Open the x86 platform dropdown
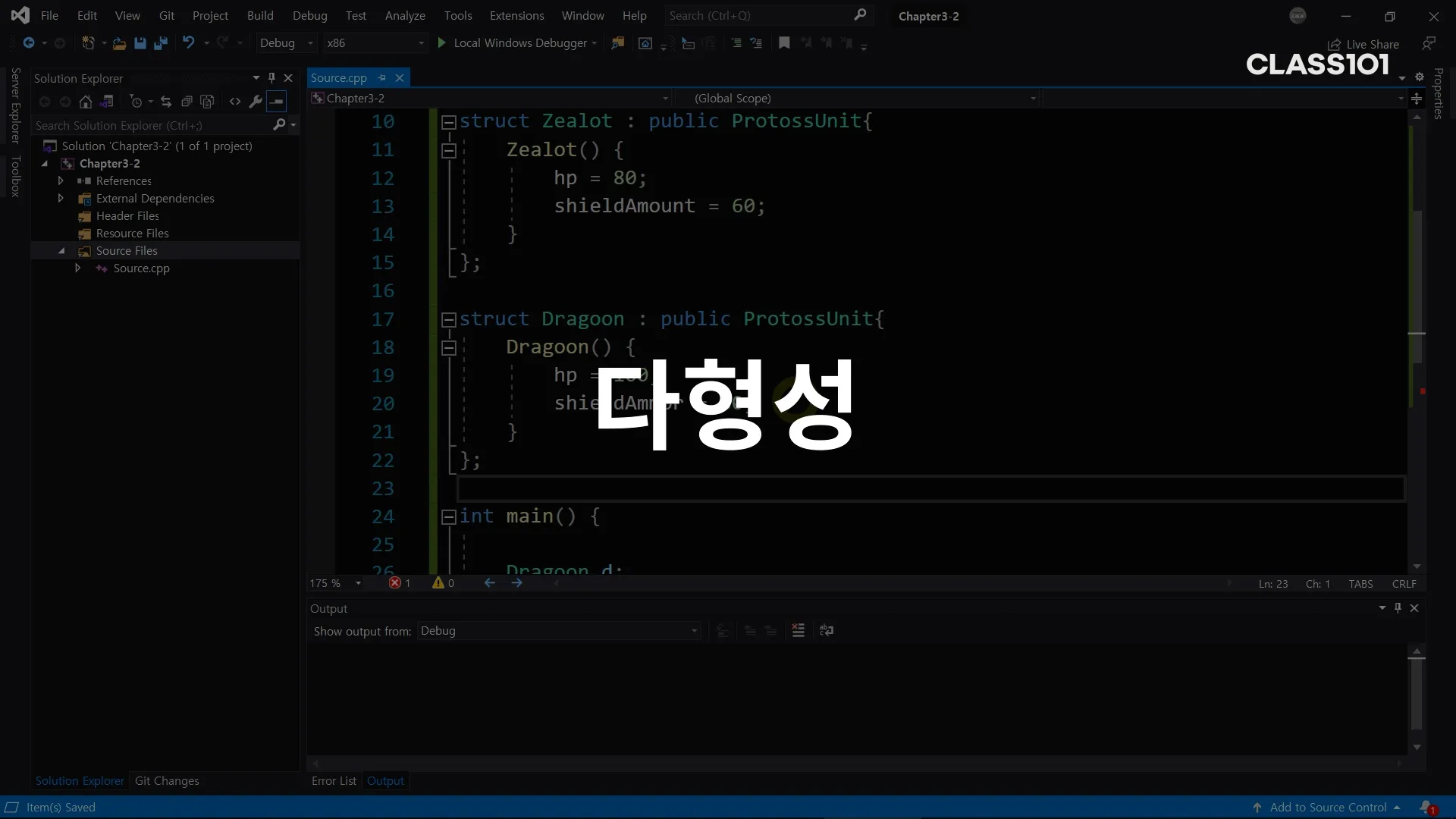The image size is (1456, 819). tap(375, 43)
